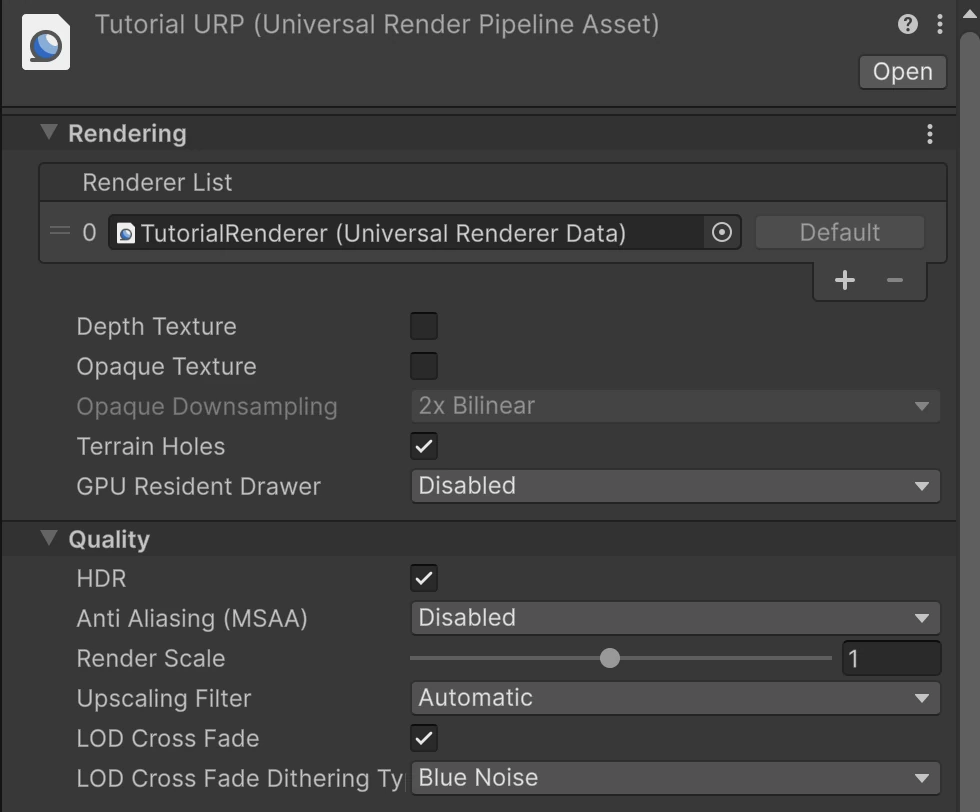Image resolution: width=980 pixels, height=812 pixels.
Task: Click the Render Scale slider handle
Action: click(x=609, y=658)
